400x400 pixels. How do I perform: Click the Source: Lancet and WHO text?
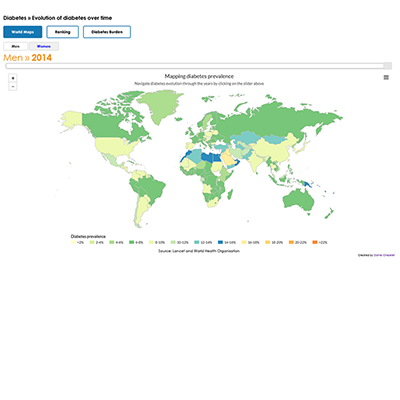coord(199,251)
